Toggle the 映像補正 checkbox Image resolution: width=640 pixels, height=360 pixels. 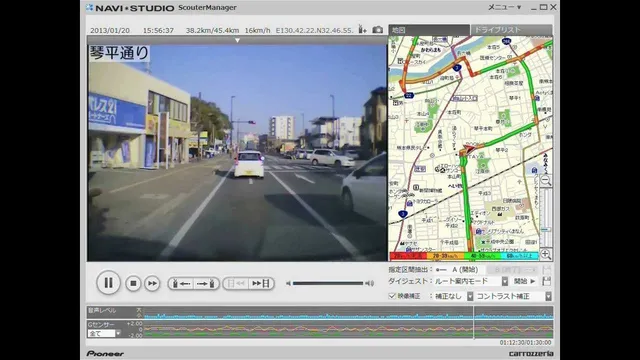pos(392,296)
